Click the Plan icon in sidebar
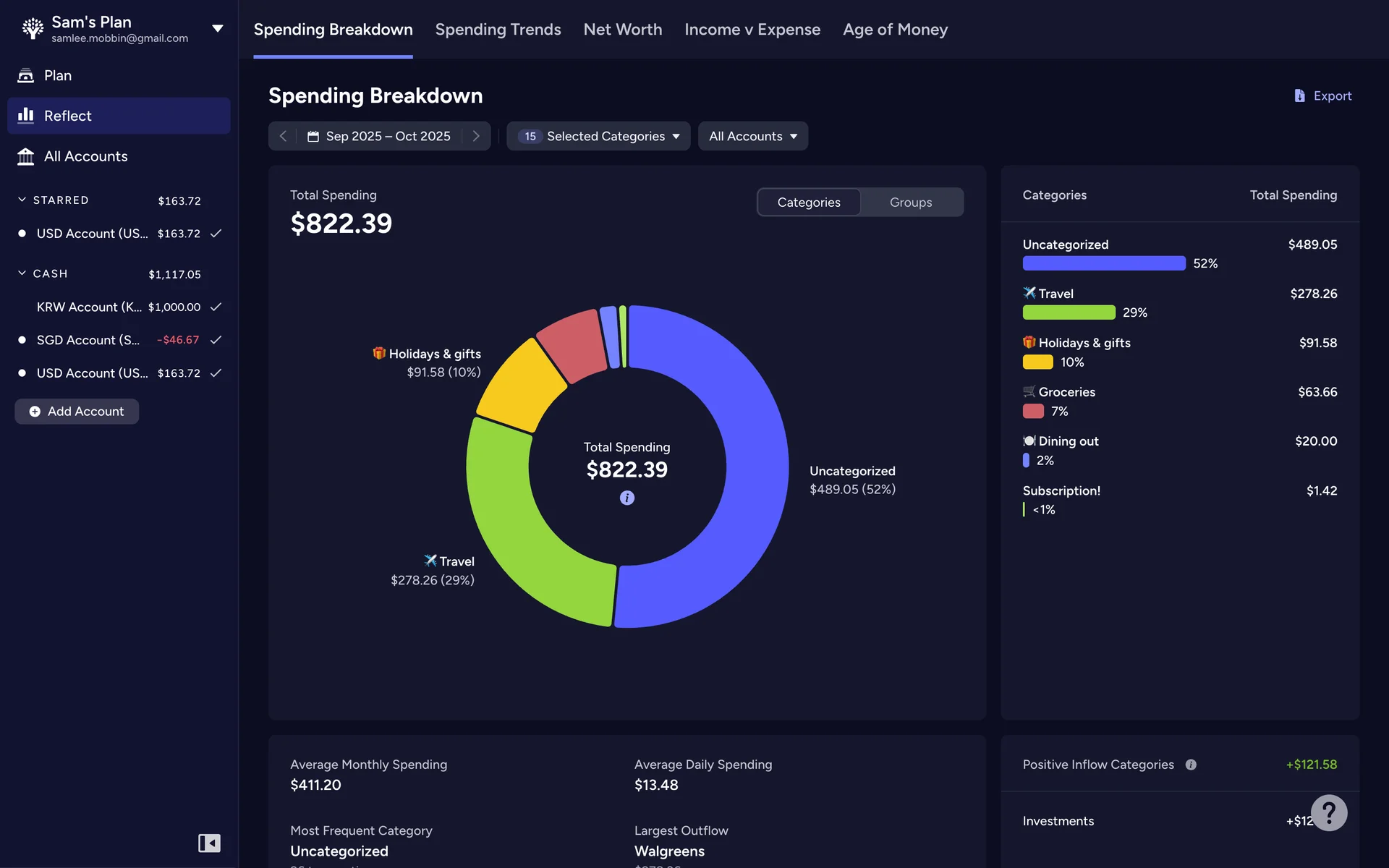 26,75
